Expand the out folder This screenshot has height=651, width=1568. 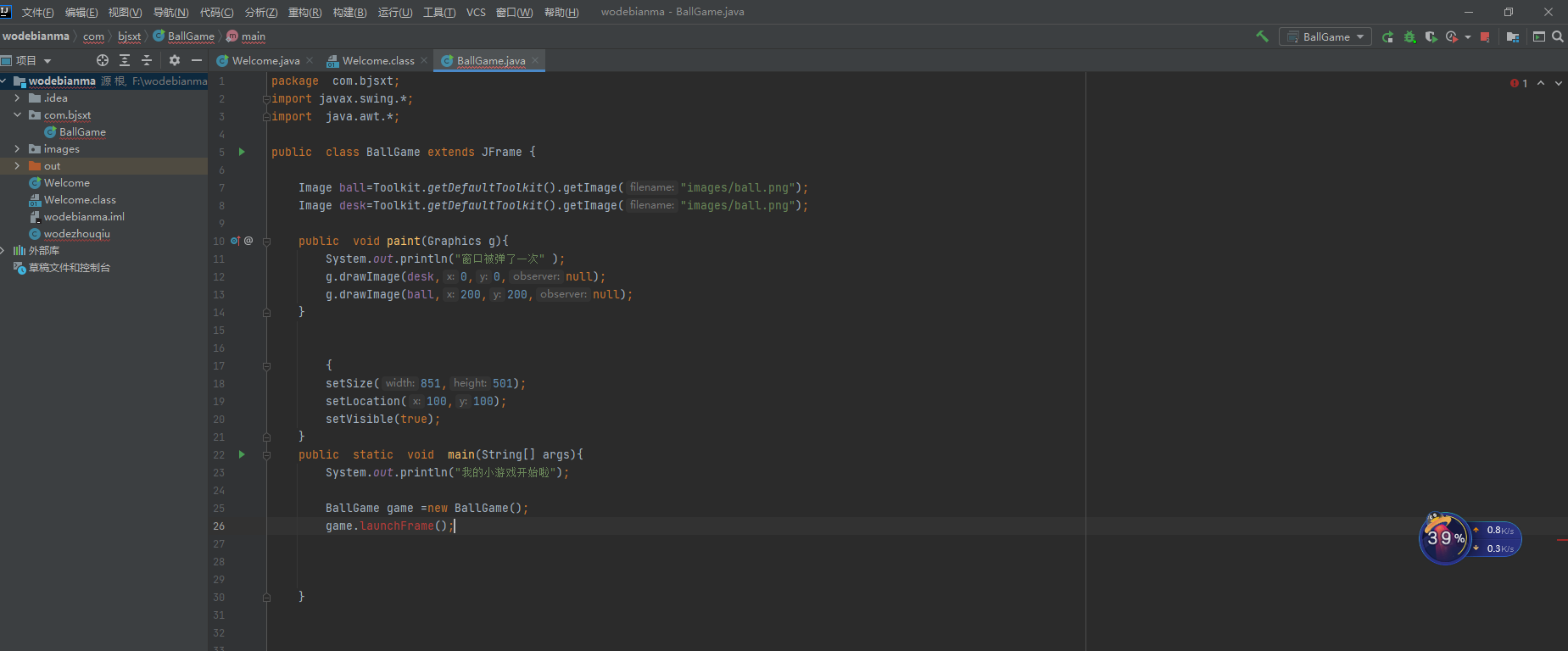click(17, 166)
